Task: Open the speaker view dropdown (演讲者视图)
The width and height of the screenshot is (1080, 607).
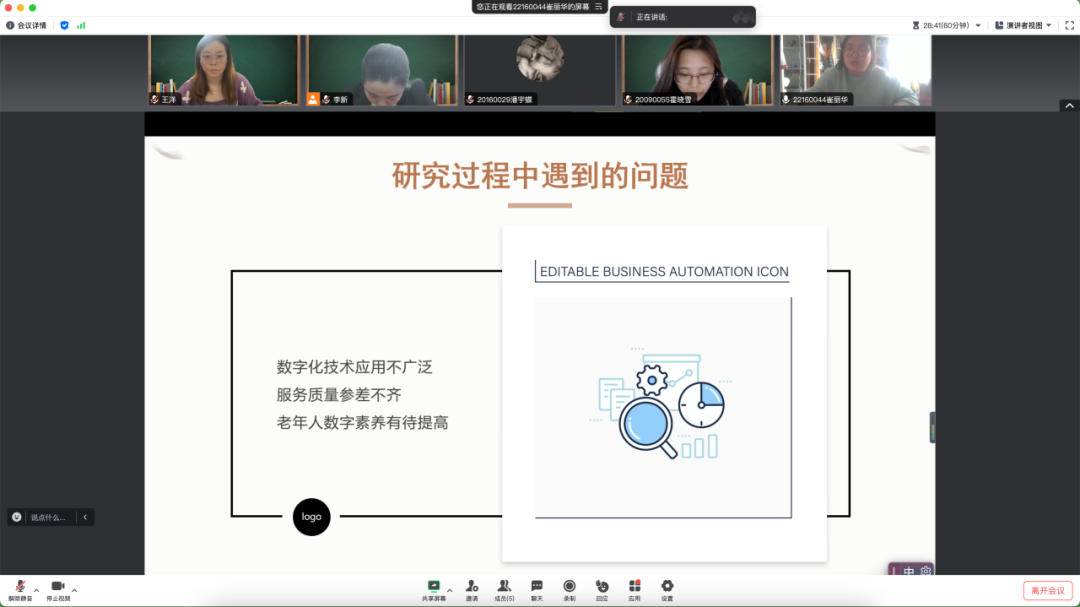Action: [1022, 25]
